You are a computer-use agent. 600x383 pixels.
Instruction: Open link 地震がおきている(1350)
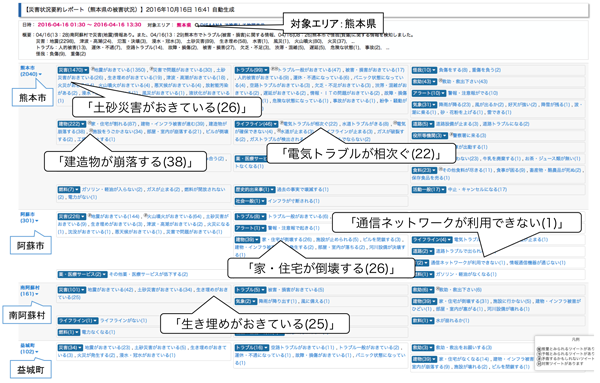tap(119, 70)
